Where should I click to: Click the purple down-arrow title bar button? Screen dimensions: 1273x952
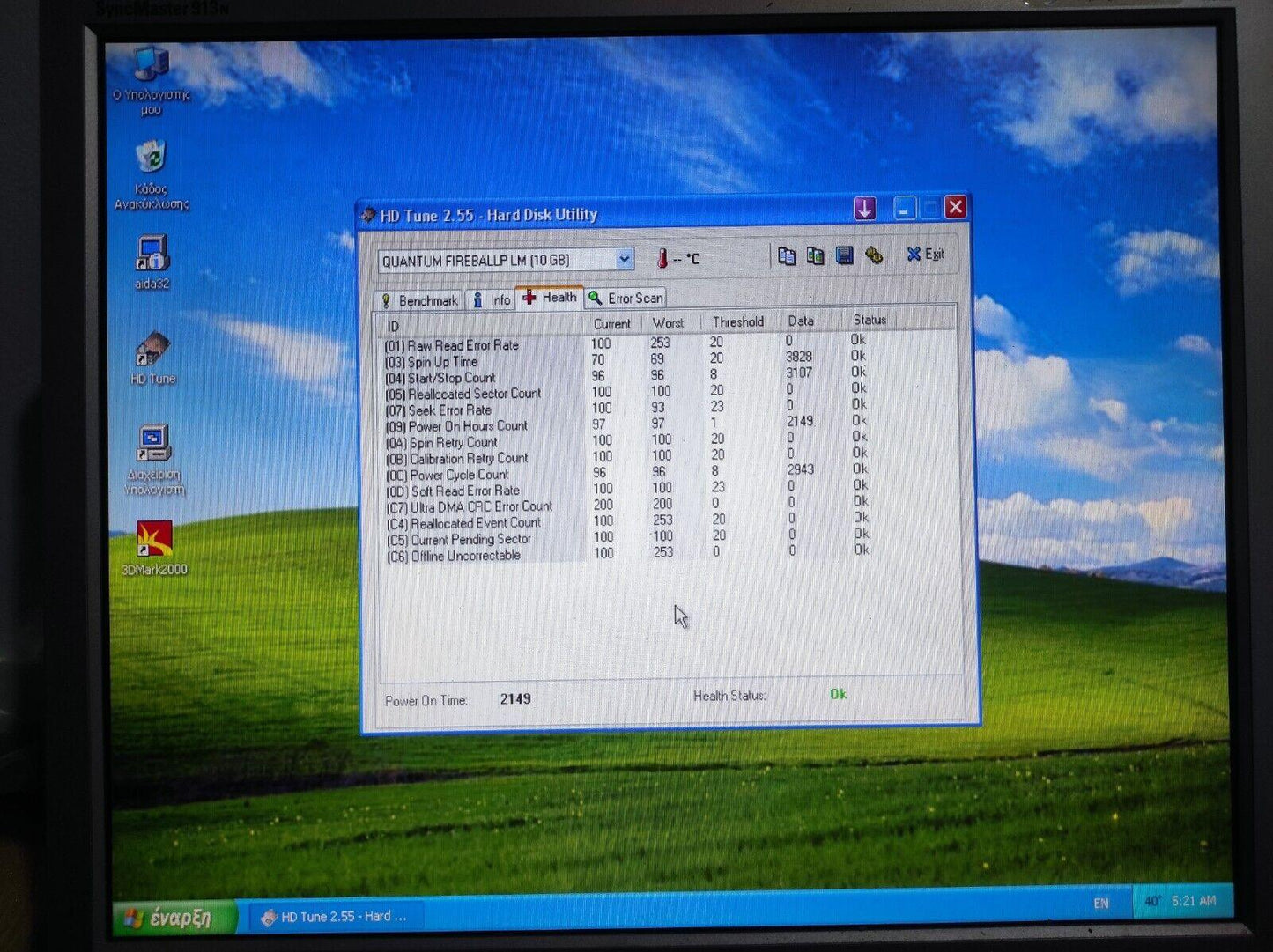[x=864, y=209]
